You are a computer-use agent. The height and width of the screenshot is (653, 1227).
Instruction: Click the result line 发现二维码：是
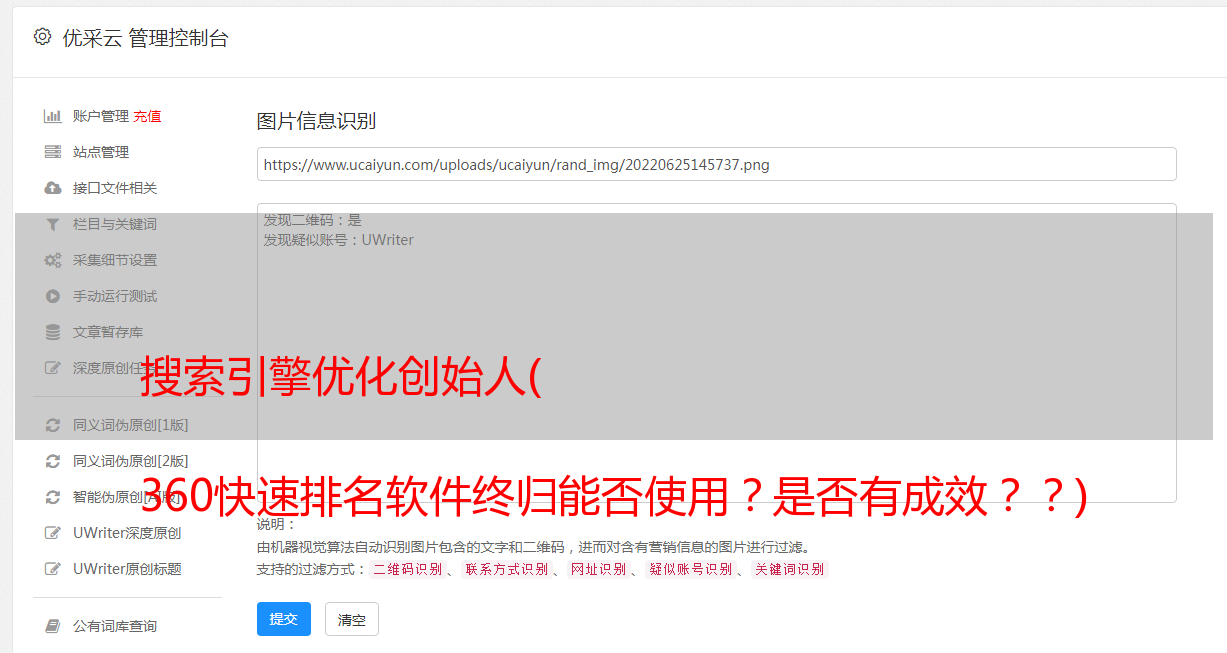coord(312,220)
